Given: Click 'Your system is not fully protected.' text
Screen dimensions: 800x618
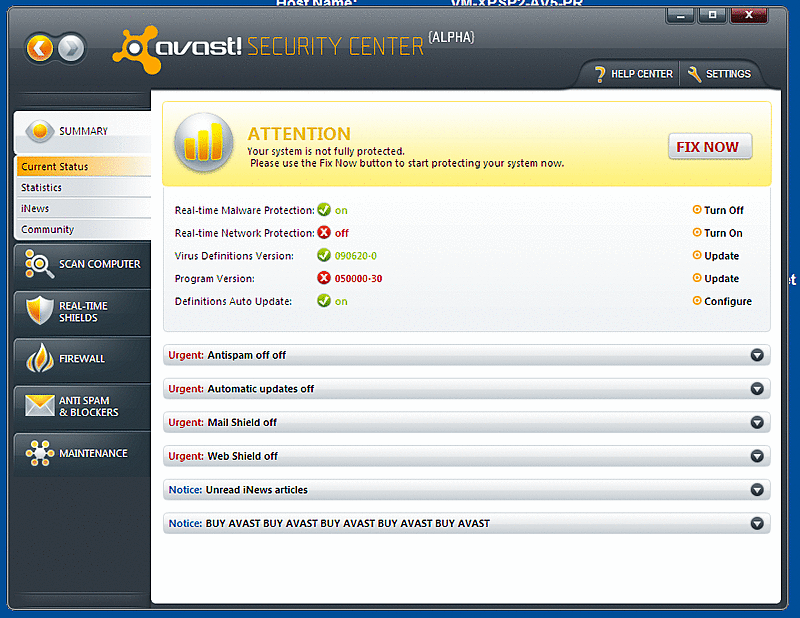Looking at the screenshot, I should tap(326, 152).
